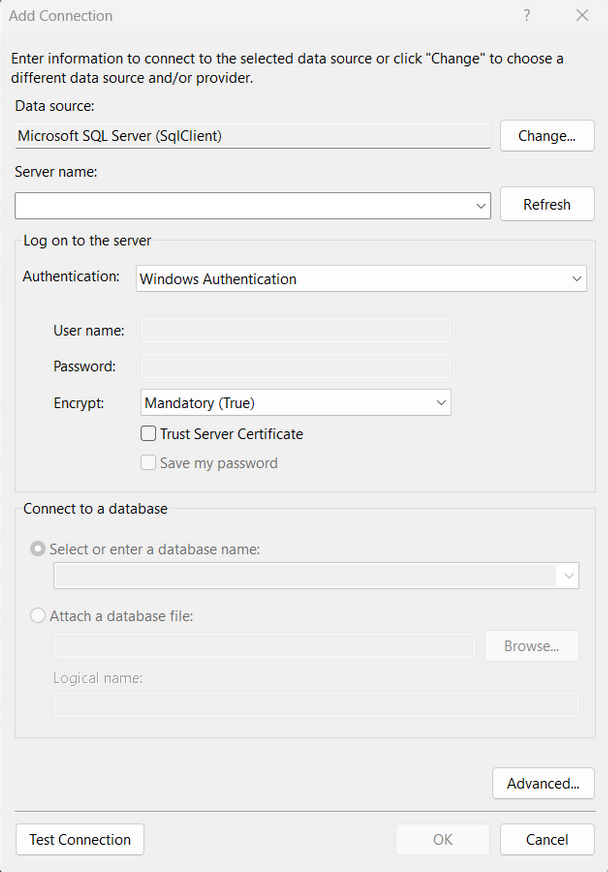The width and height of the screenshot is (608, 872).
Task: Click the Data source Microsoft SQL Server field
Action: pyautogui.click(x=253, y=136)
